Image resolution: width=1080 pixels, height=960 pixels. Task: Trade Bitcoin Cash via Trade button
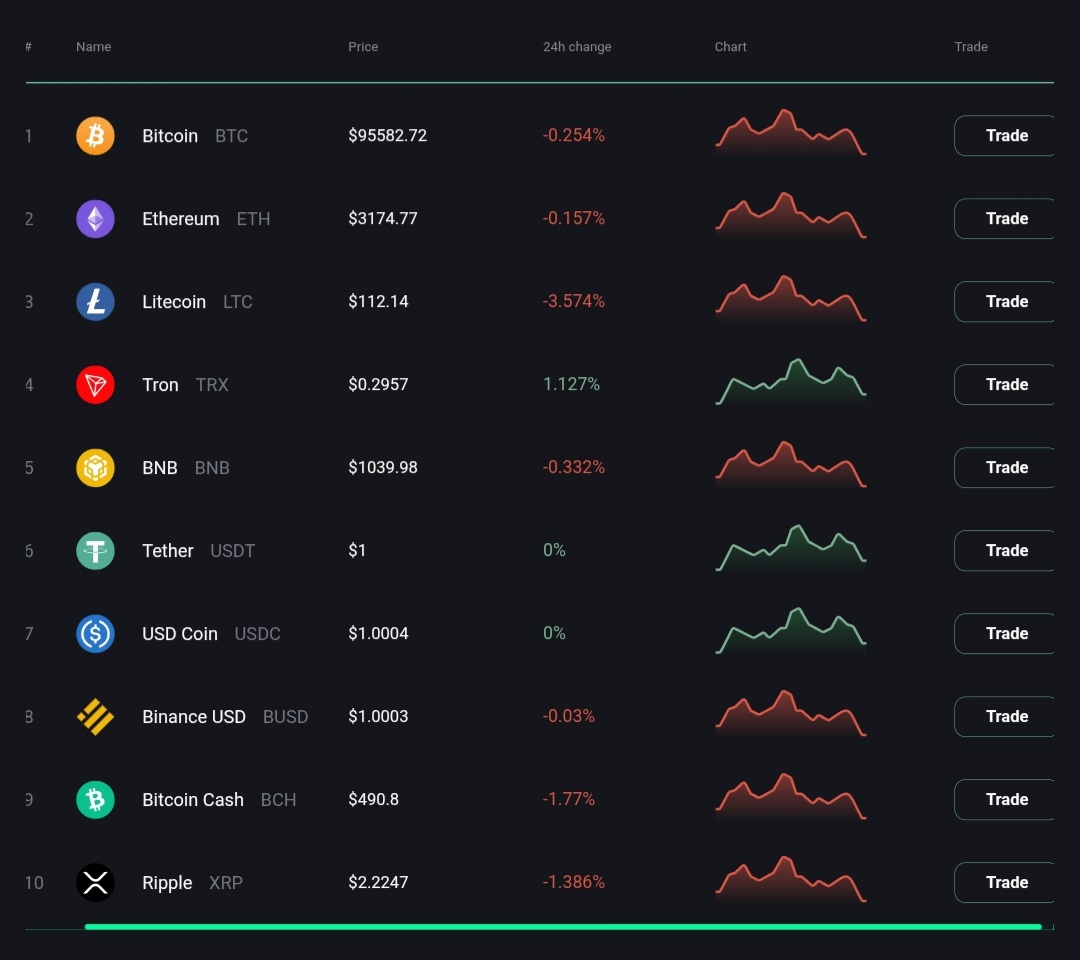click(1004, 800)
